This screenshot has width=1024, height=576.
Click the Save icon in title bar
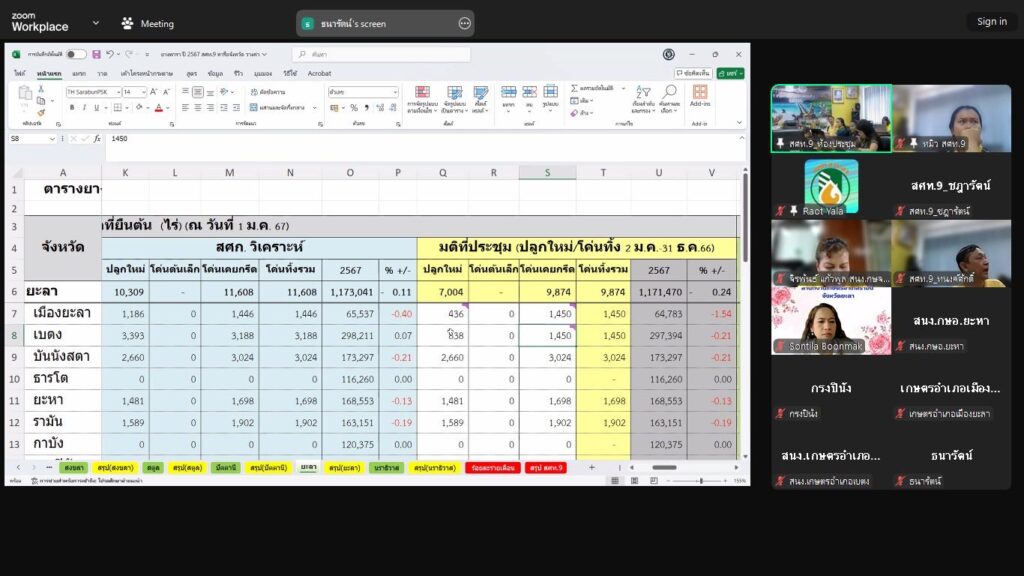(x=95, y=54)
